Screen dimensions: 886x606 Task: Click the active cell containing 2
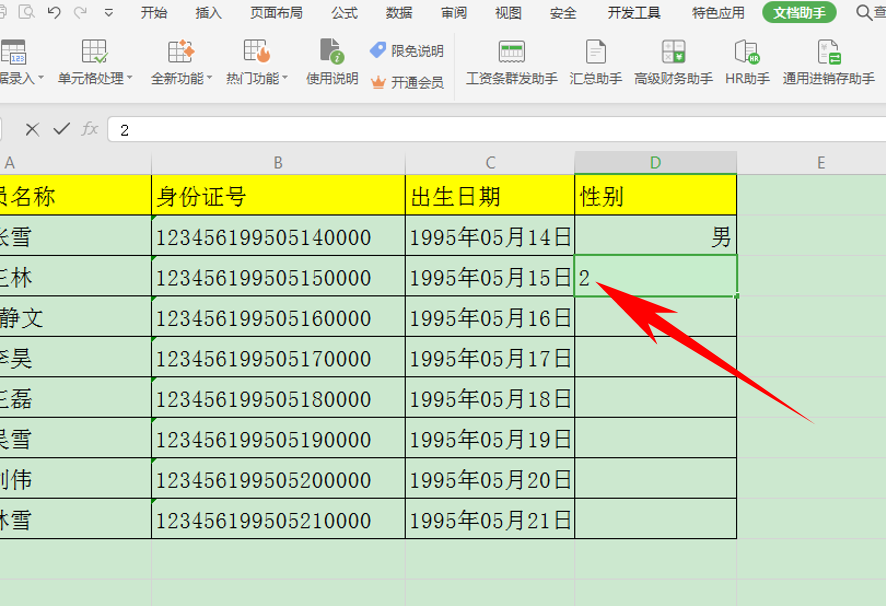point(655,276)
